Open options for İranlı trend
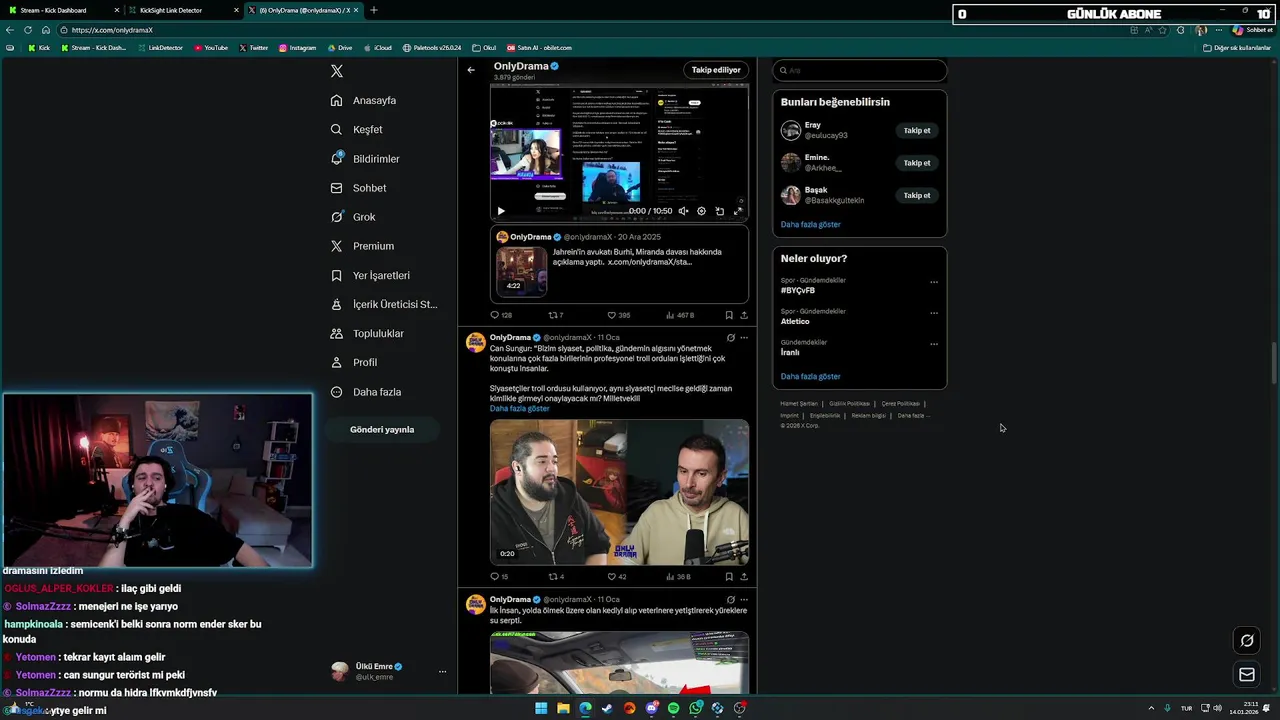This screenshot has height=720, width=1280. tap(934, 344)
